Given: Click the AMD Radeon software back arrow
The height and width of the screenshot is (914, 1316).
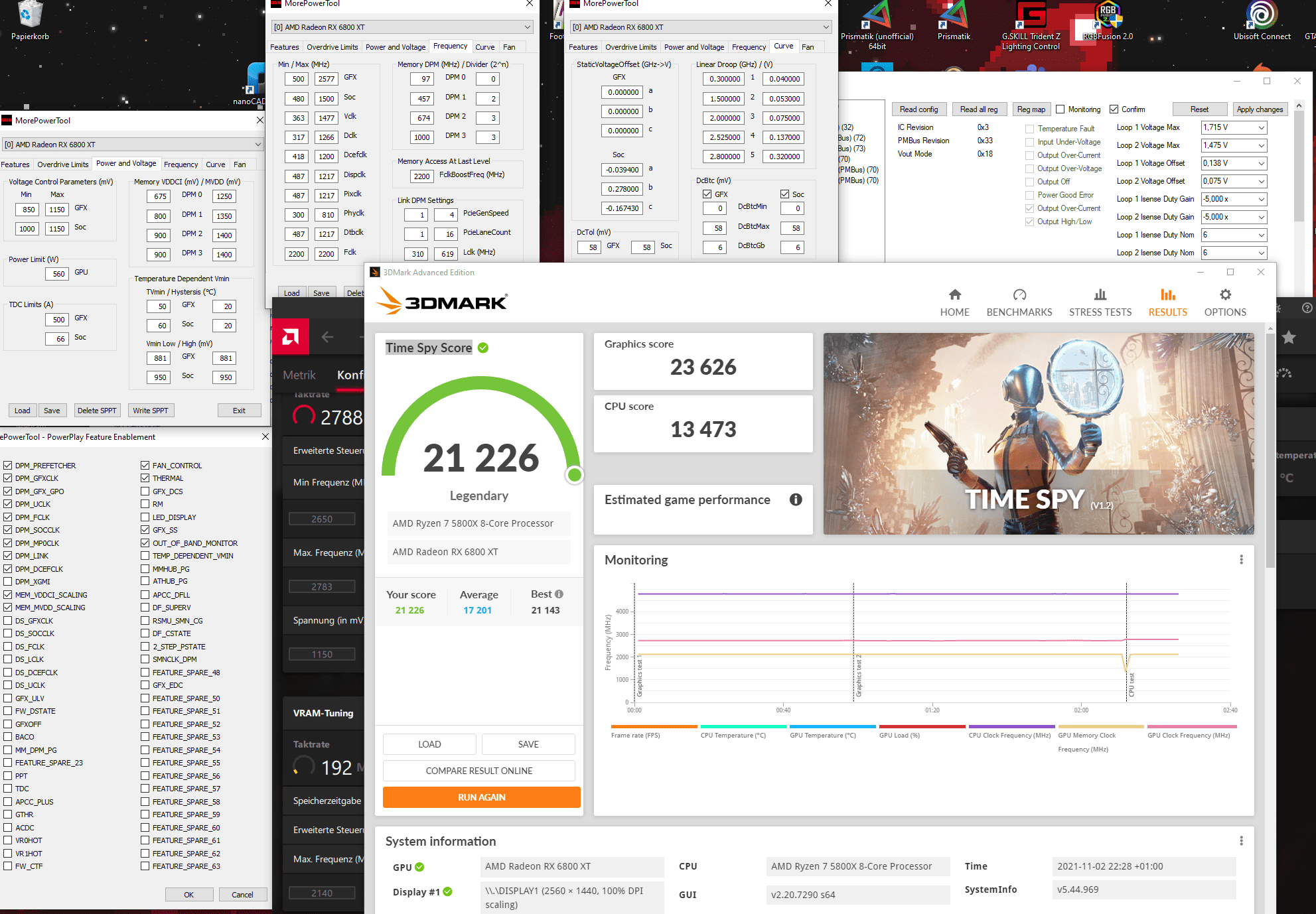Looking at the screenshot, I should (327, 337).
